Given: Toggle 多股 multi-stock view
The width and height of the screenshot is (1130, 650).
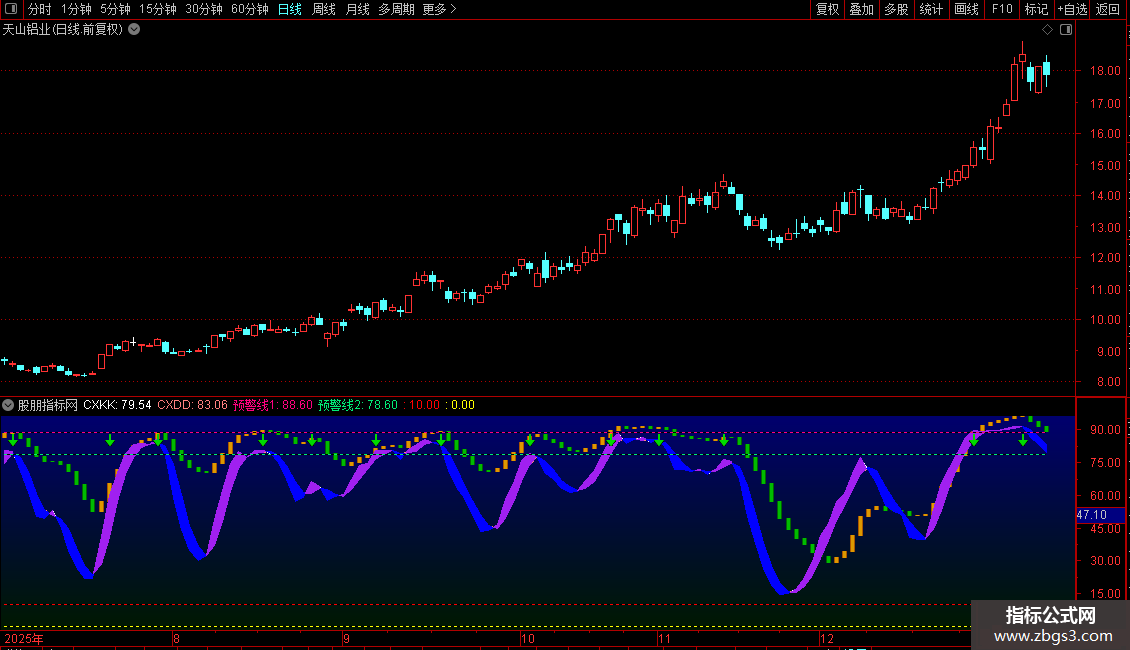Looking at the screenshot, I should (x=895, y=9).
